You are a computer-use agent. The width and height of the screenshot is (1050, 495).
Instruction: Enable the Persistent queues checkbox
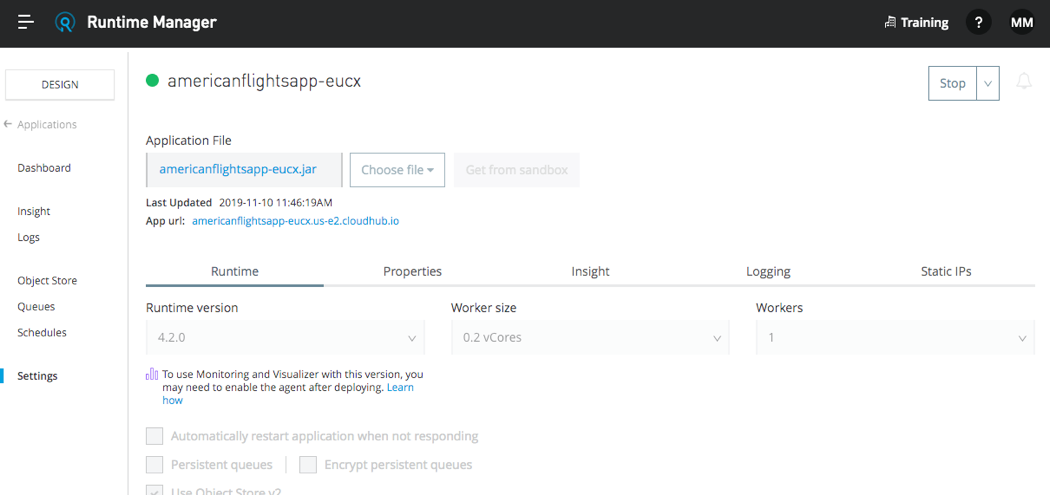click(155, 464)
